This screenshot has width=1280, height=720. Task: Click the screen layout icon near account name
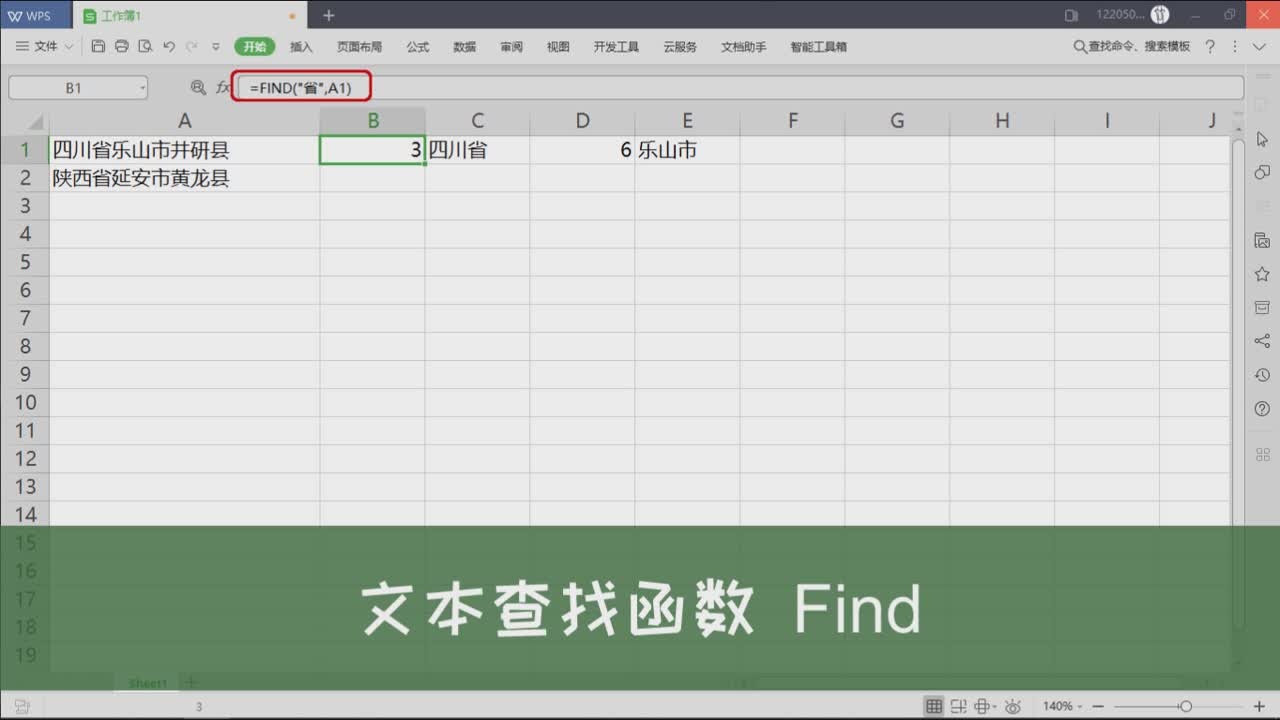coord(1072,15)
